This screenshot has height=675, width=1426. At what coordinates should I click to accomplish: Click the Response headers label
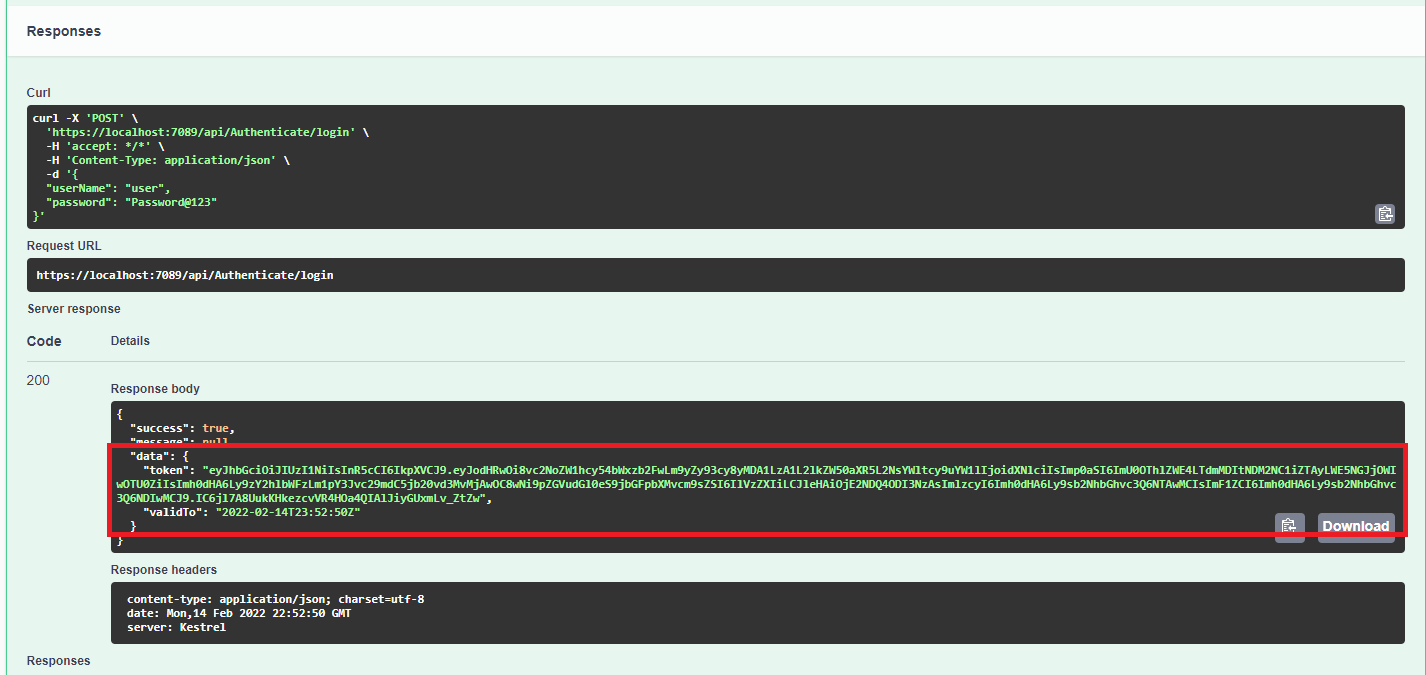coord(163,570)
